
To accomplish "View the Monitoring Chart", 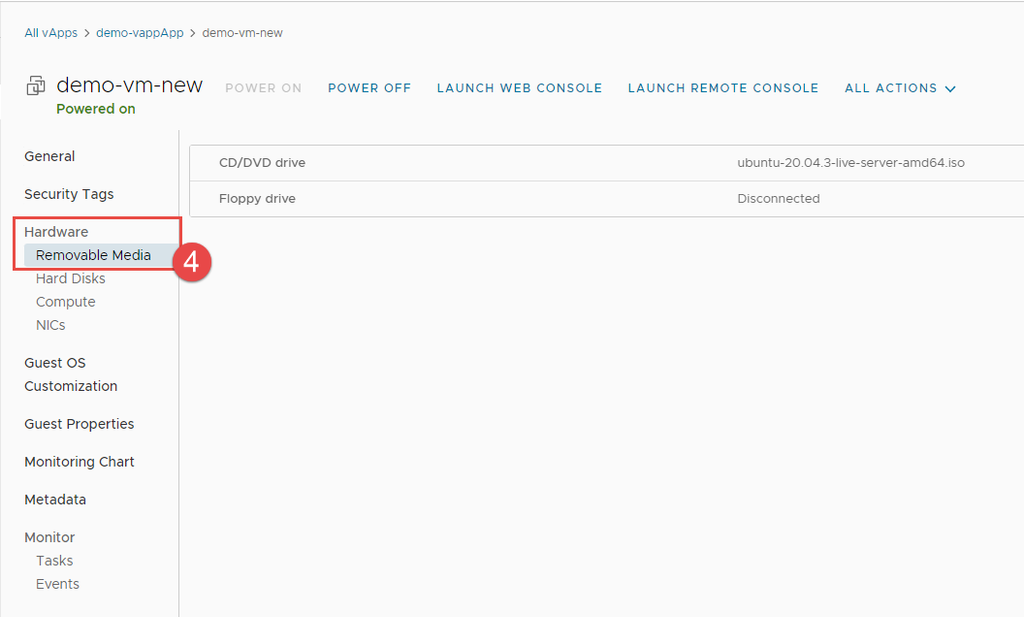I will pos(79,462).
